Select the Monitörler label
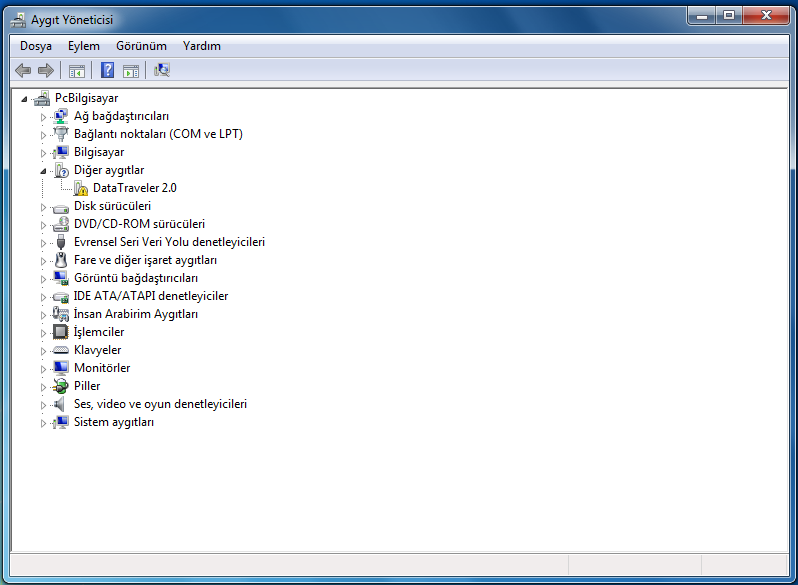This screenshot has width=798, height=585. tap(102, 368)
